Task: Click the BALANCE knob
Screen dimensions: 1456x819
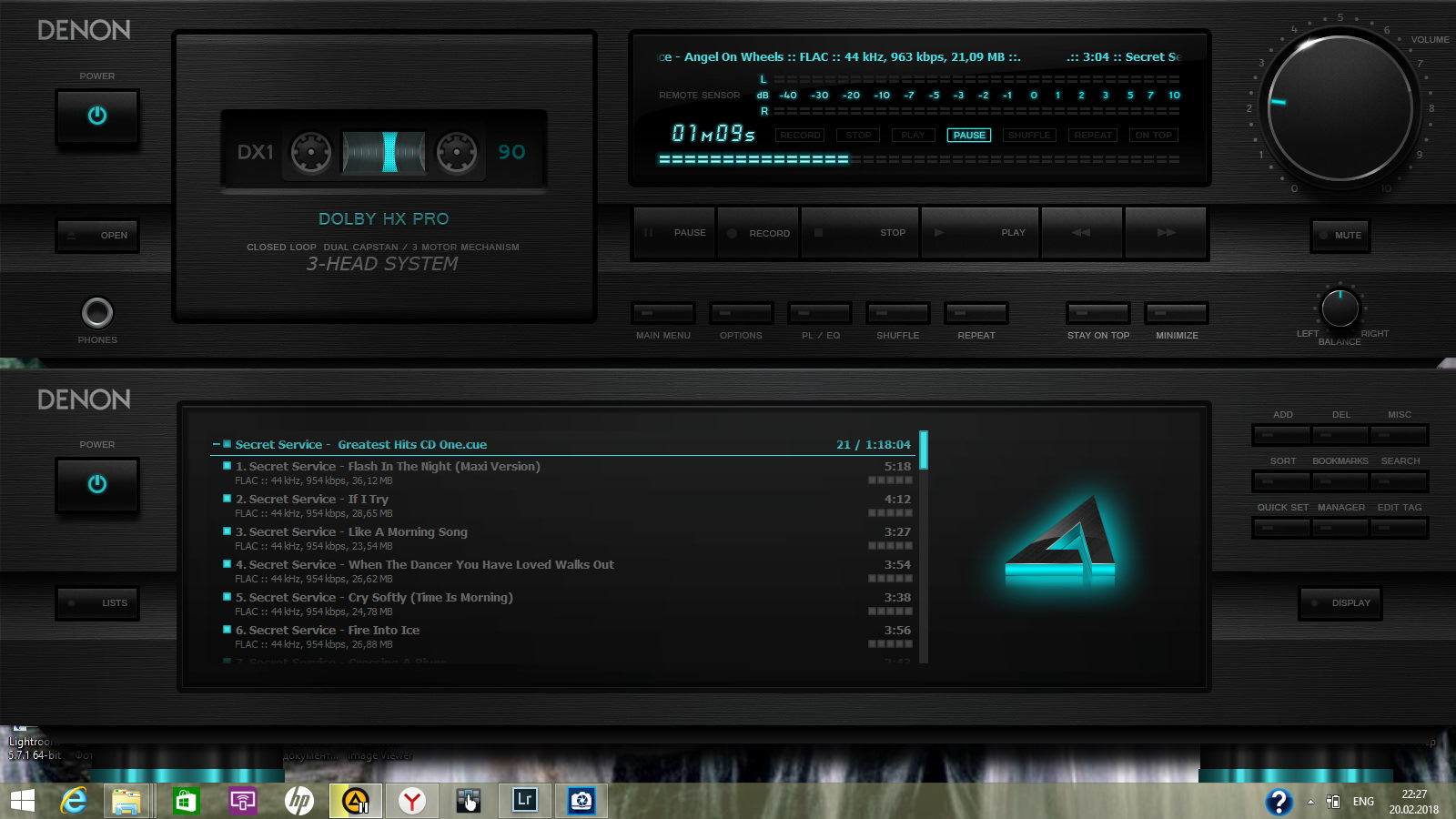Action: [x=1340, y=308]
